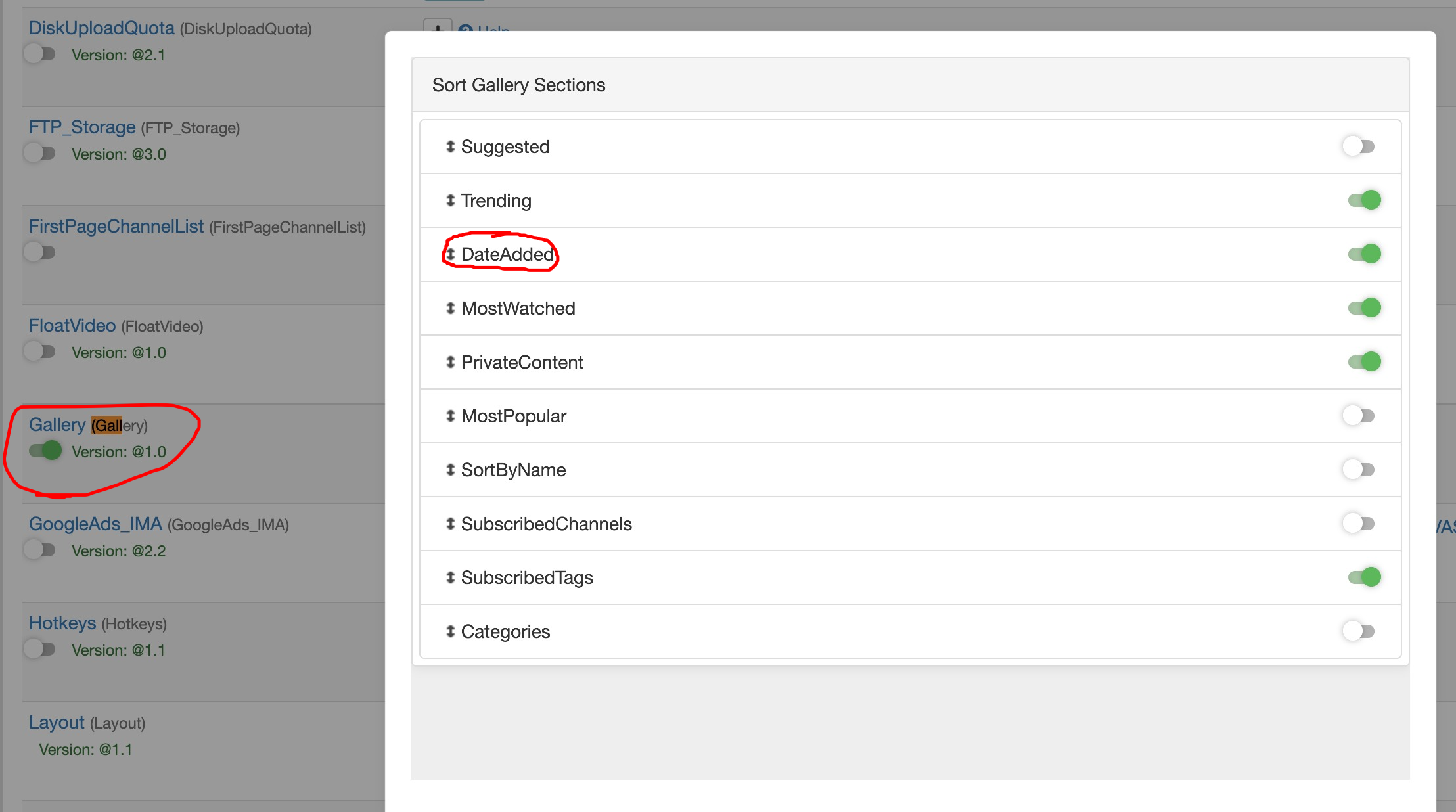1456x812 pixels.
Task: Enable the MostPopular gallery section
Action: click(1358, 416)
